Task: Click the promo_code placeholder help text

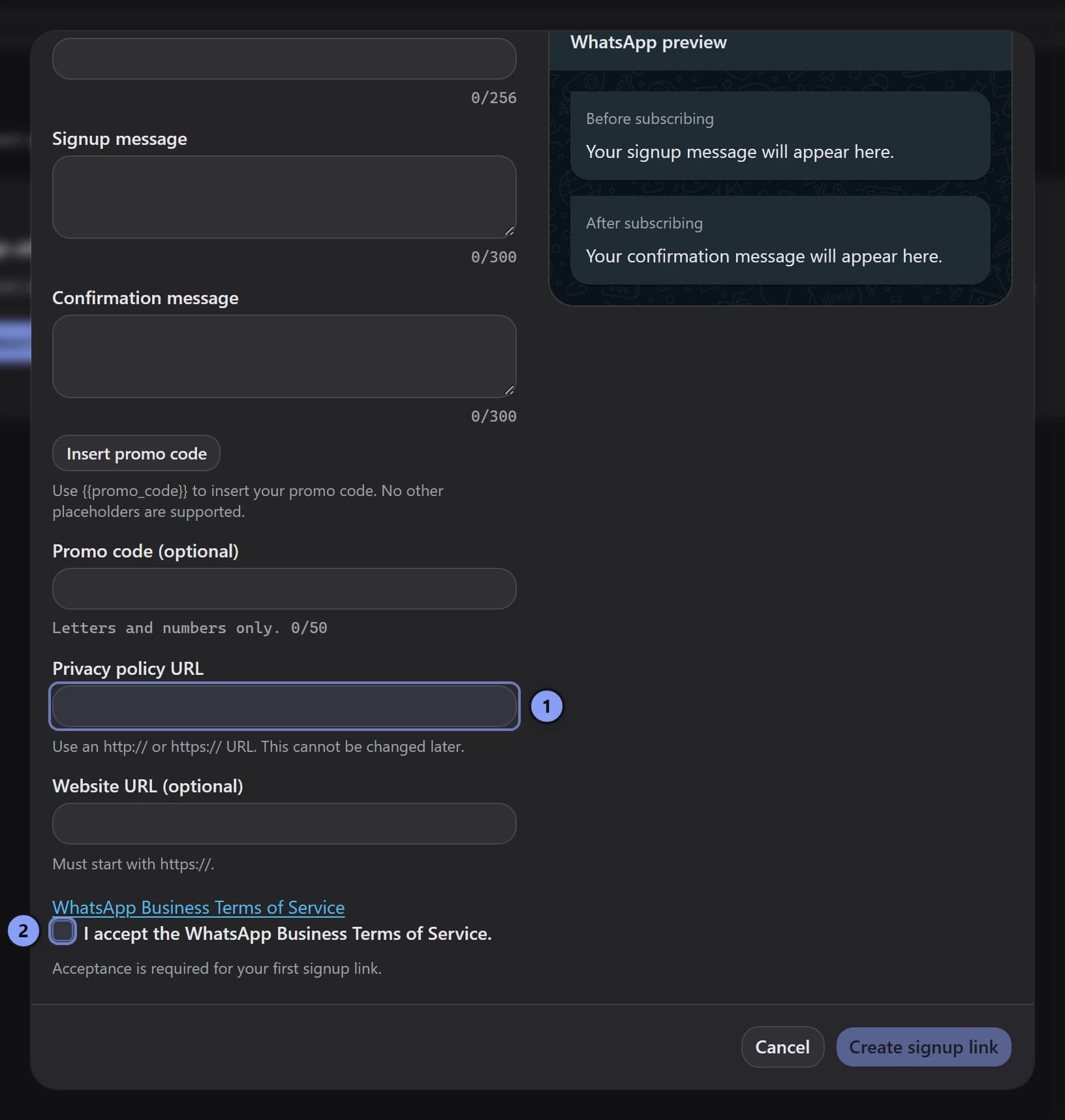Action: tap(247, 501)
